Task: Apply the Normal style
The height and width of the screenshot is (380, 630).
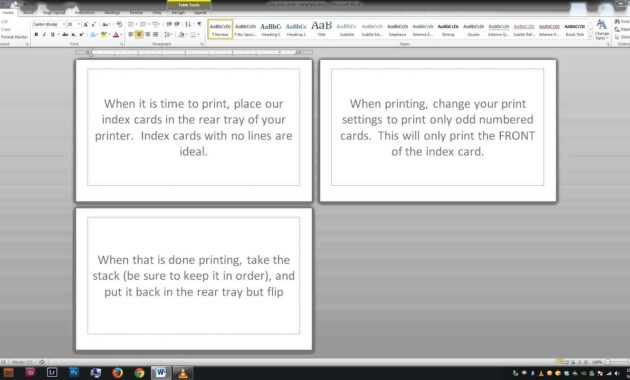Action: coord(220,29)
